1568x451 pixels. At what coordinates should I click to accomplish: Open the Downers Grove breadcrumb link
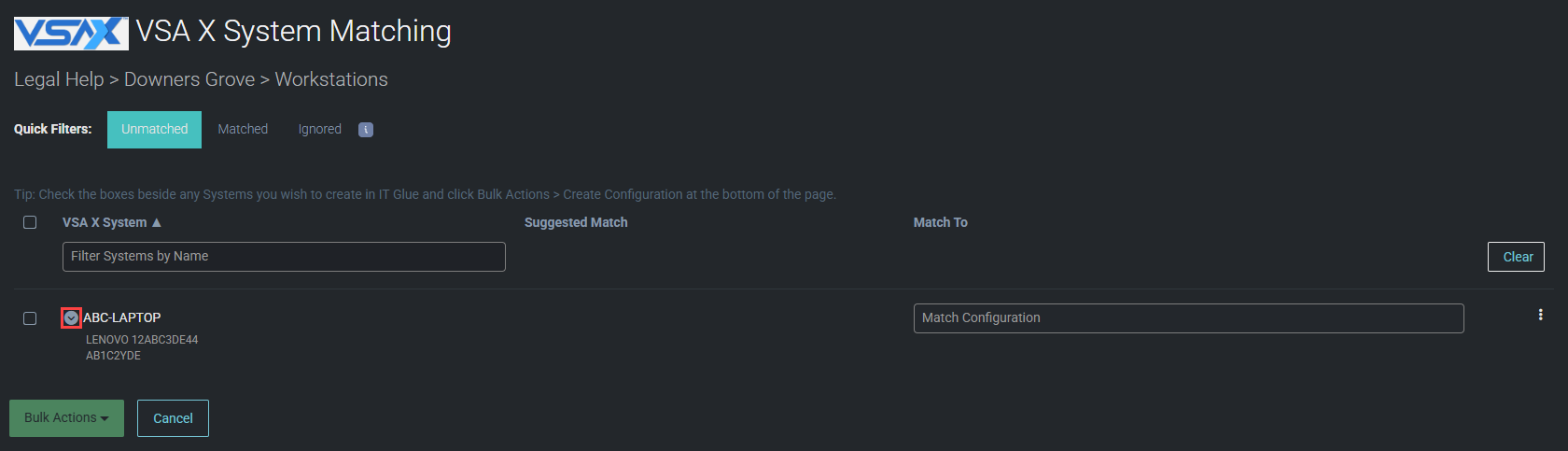point(189,79)
